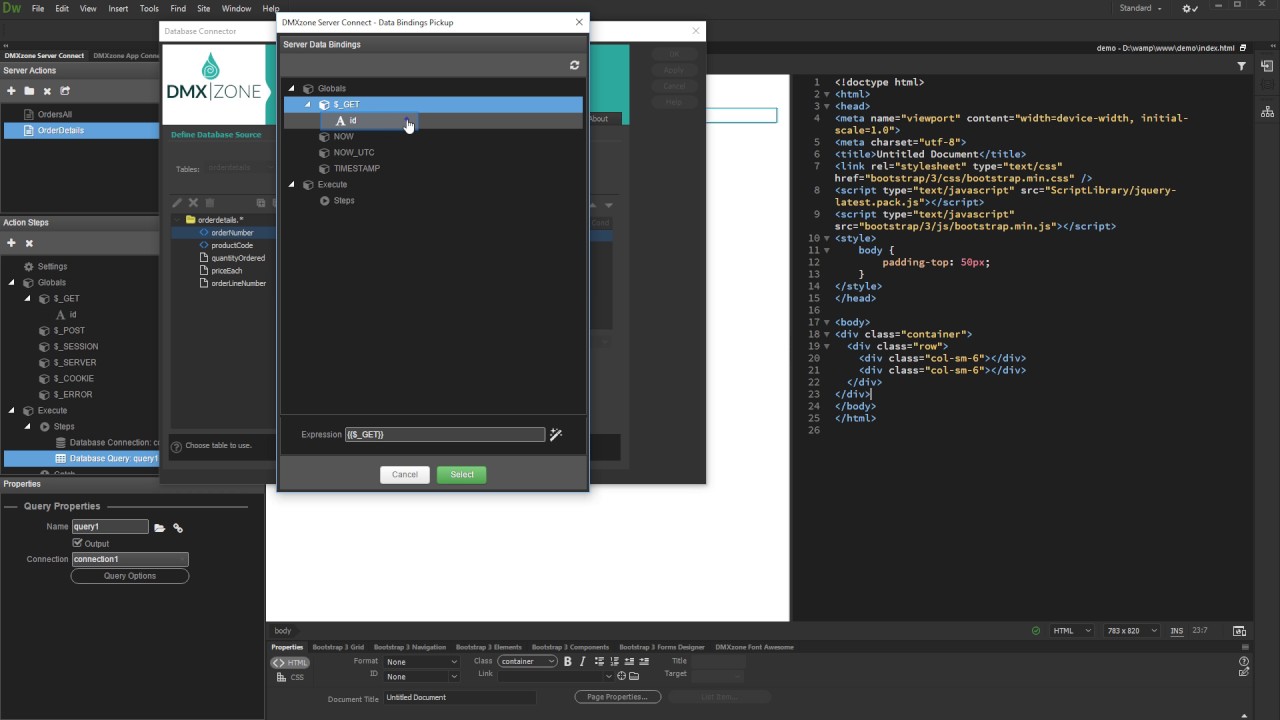The height and width of the screenshot is (720, 1280).
Task: Open the Edit menu
Action: 62,8
